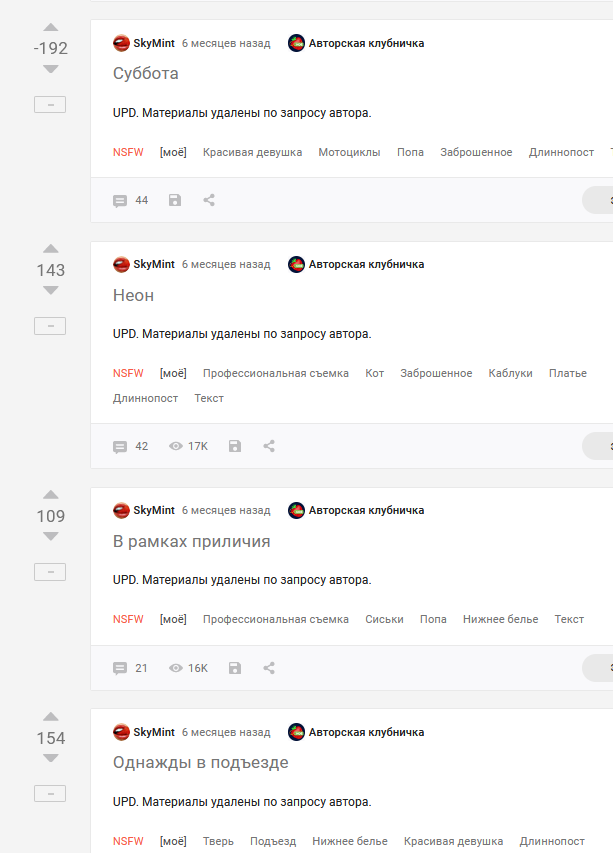
Task: Click the Тверь tag
Action: pos(218,841)
